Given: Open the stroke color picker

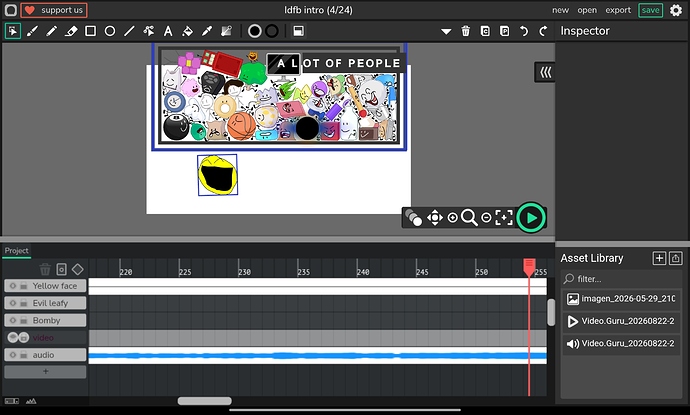Looking at the screenshot, I should tap(272, 31).
